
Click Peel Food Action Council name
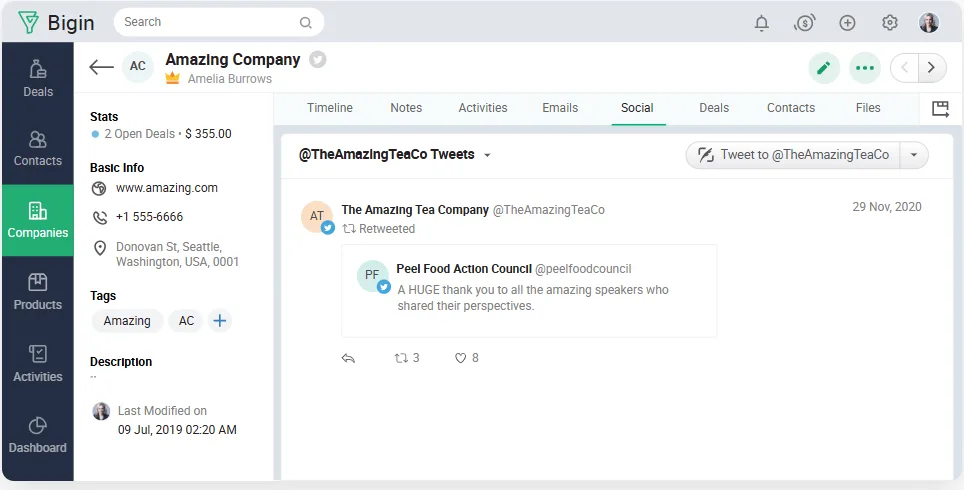[x=464, y=269]
